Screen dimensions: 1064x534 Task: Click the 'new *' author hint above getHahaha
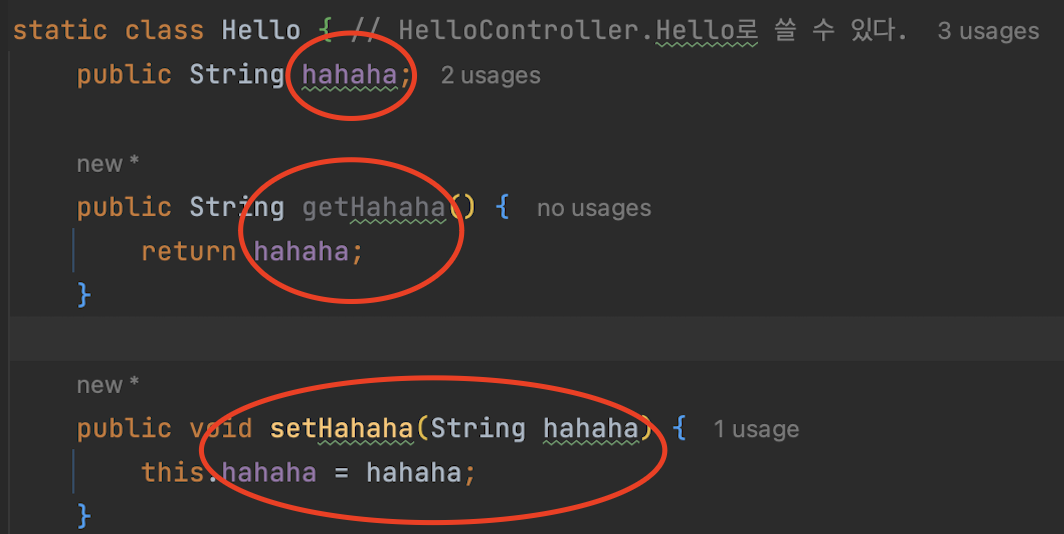pyautogui.click(x=107, y=164)
